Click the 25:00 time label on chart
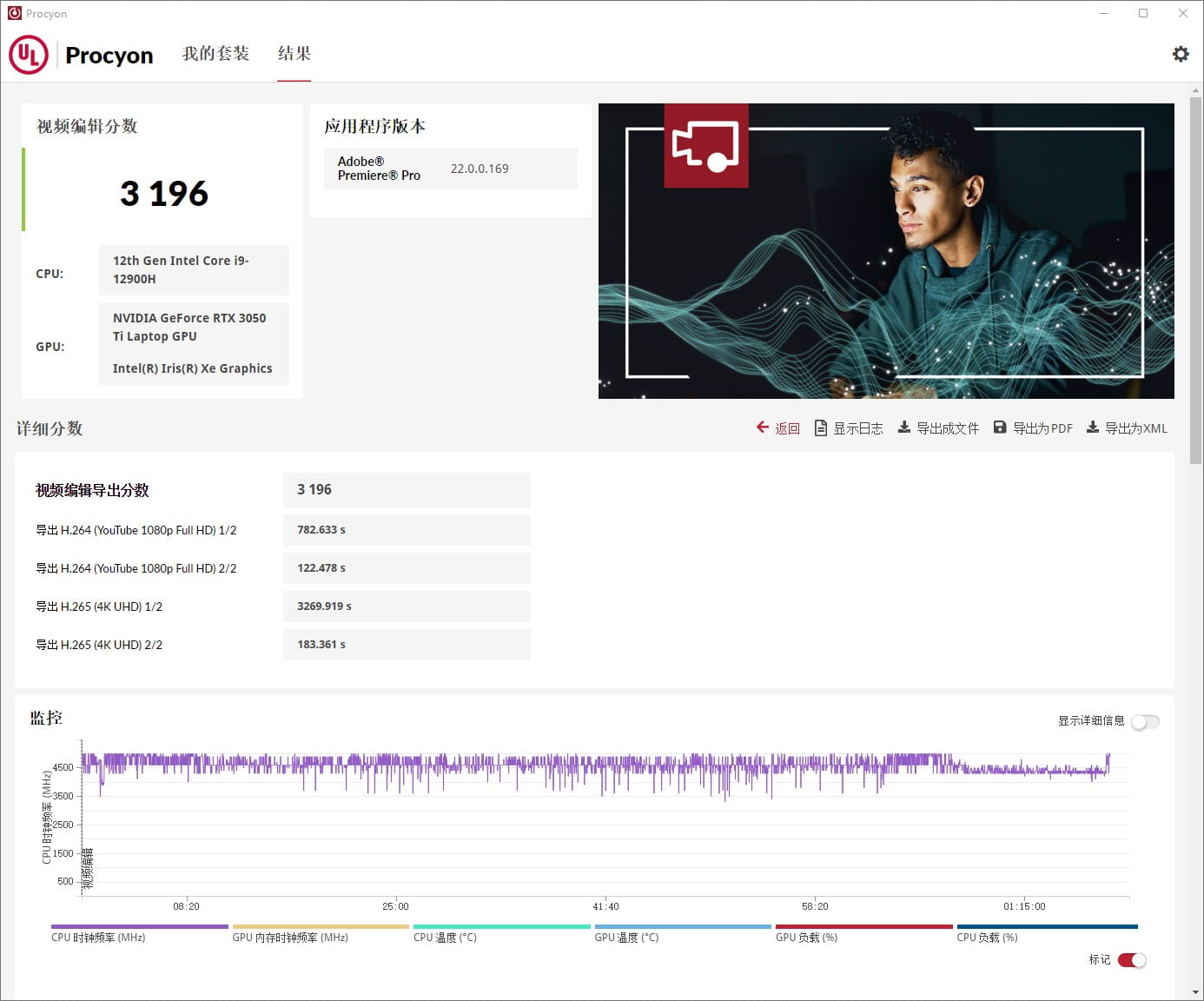This screenshot has height=1001, width=1204. (395, 906)
